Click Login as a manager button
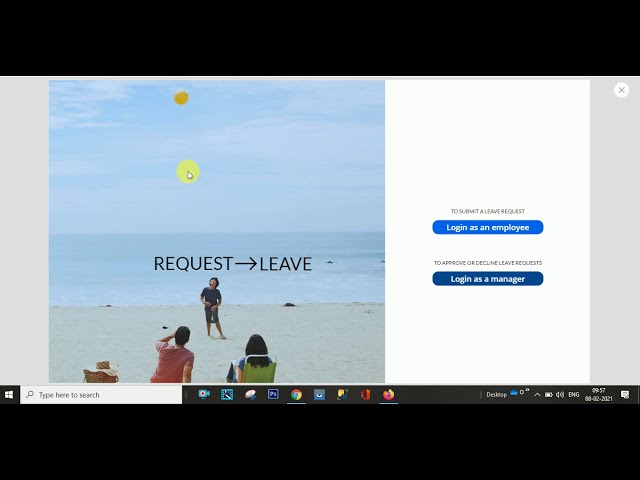This screenshot has height=480, width=640. [488, 279]
